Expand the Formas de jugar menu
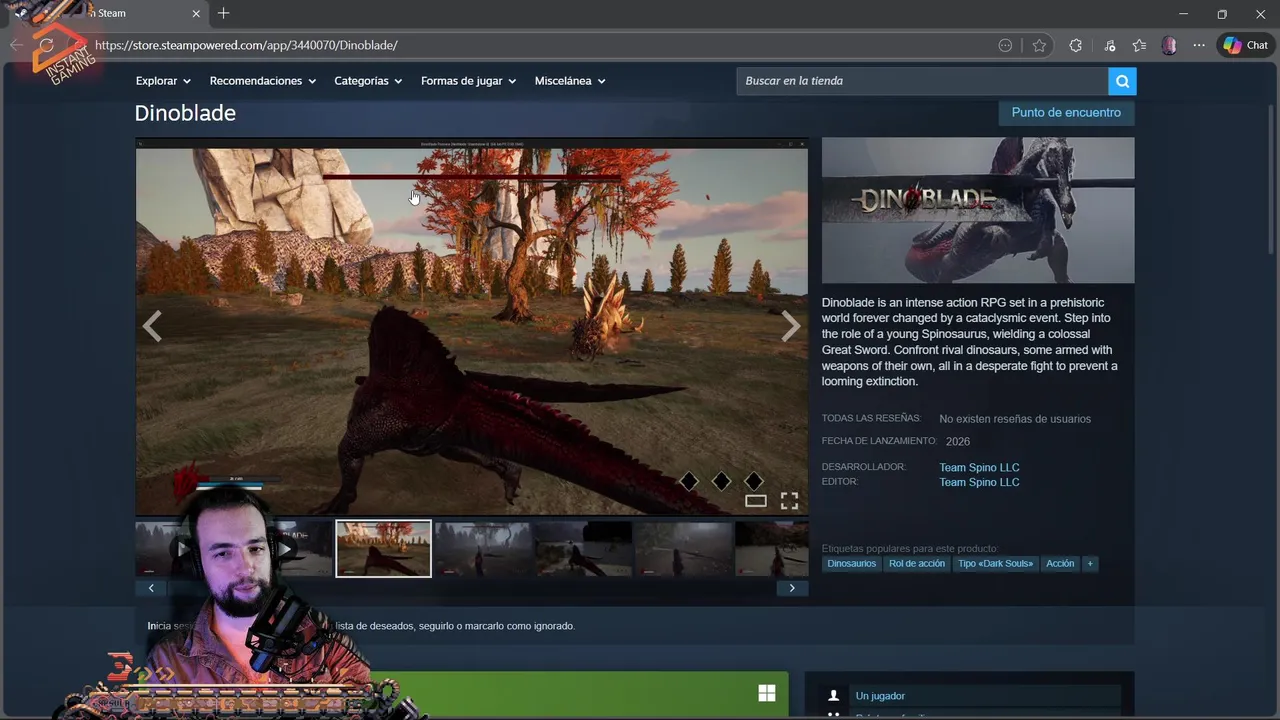Screen dimensions: 1280x720 [468, 81]
